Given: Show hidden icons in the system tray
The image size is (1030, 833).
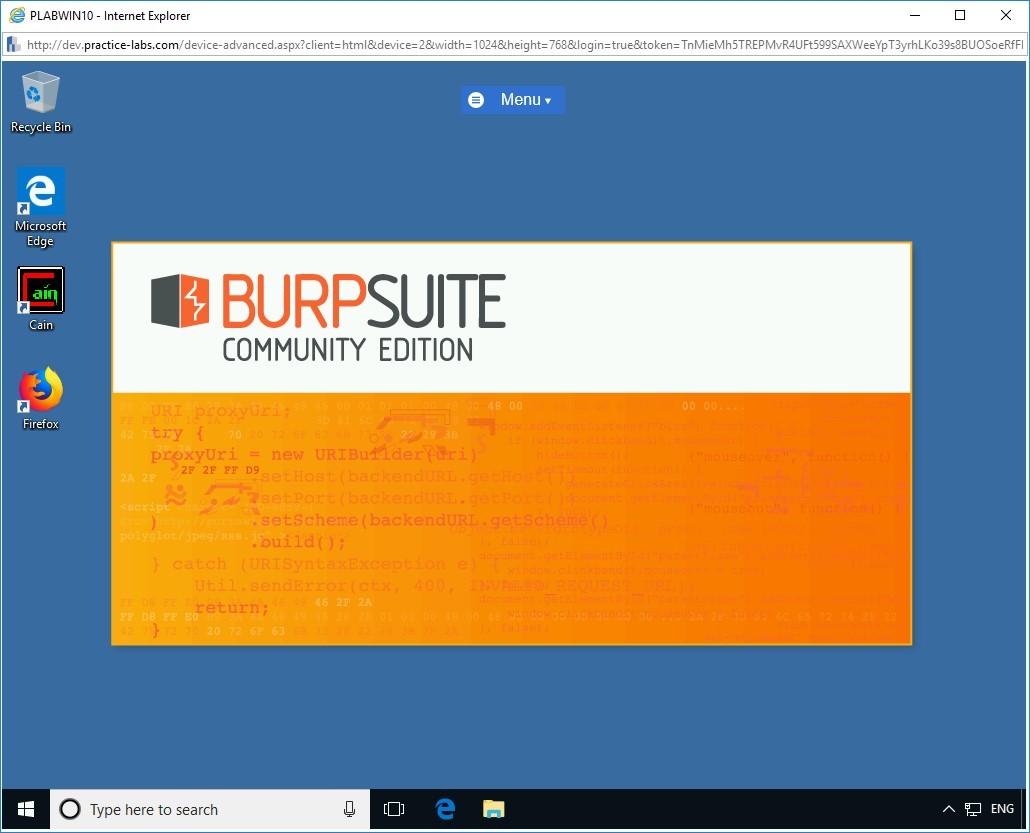Looking at the screenshot, I should pyautogui.click(x=948, y=808).
